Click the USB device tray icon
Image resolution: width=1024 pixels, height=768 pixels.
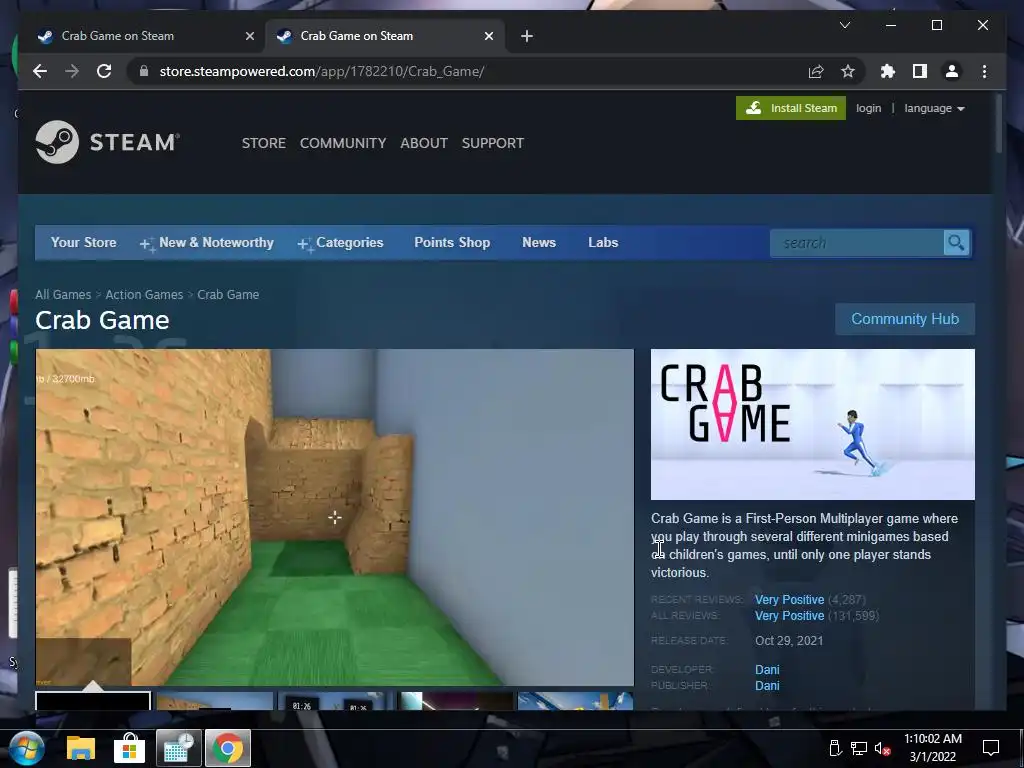[x=835, y=748]
